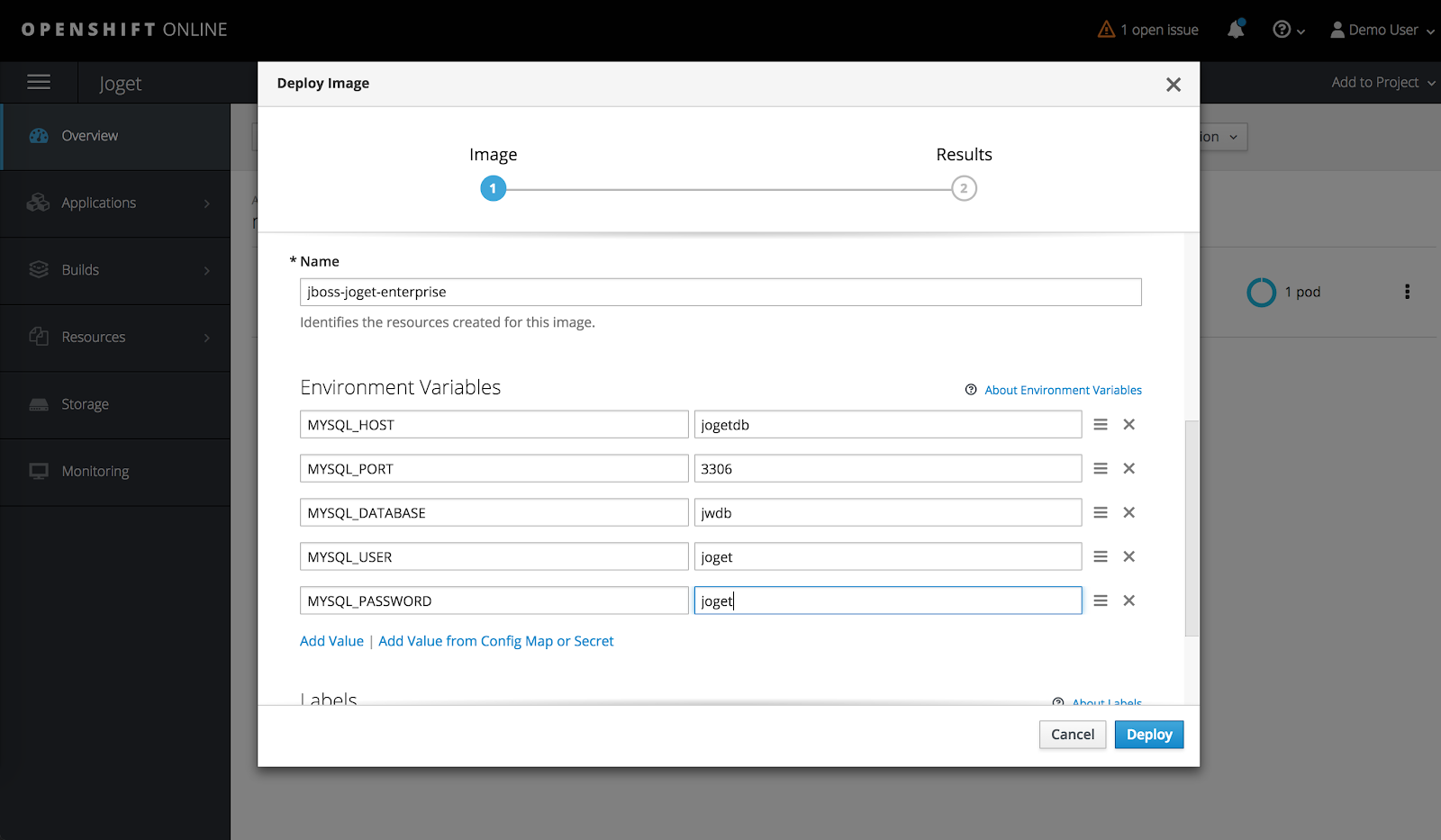
Task: Click the Builds layers icon
Action: tap(39, 270)
